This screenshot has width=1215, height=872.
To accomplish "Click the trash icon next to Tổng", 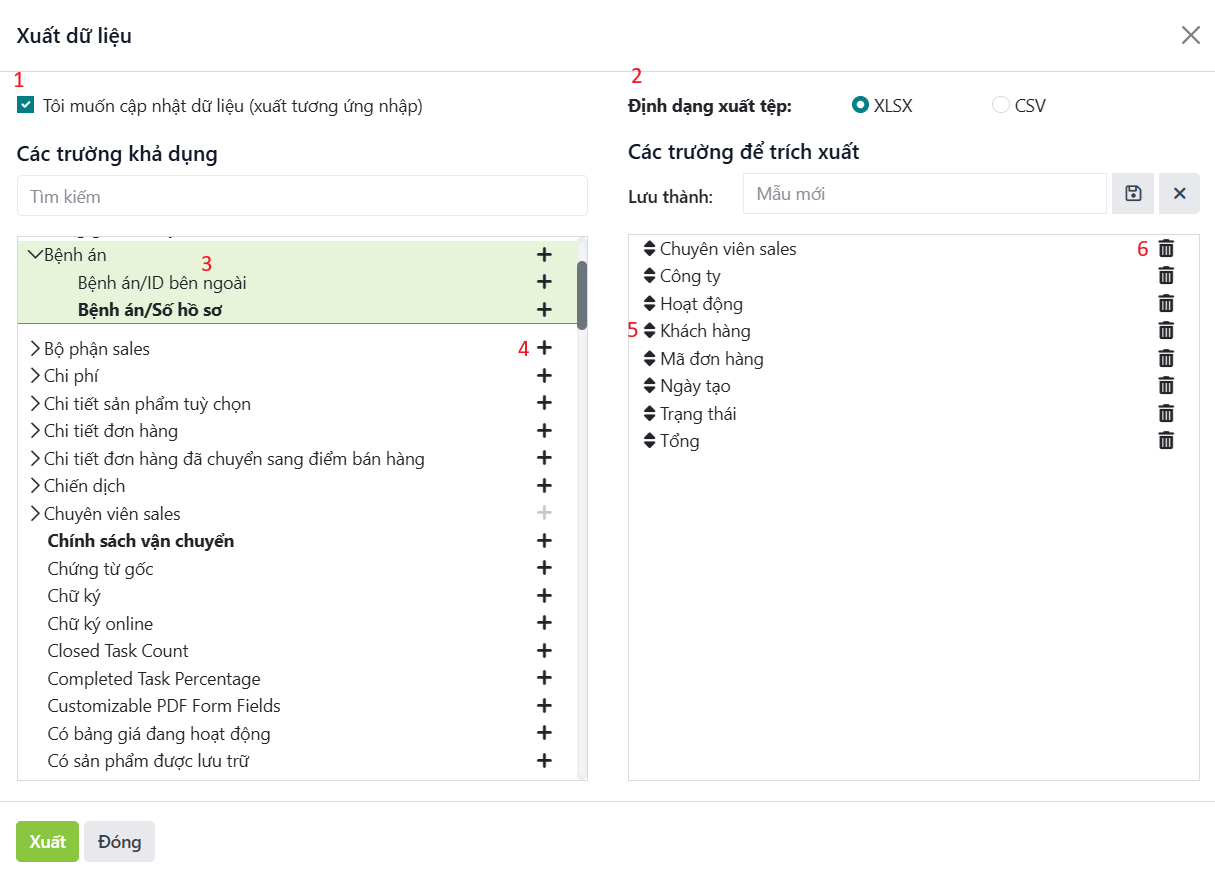I will click(x=1166, y=441).
